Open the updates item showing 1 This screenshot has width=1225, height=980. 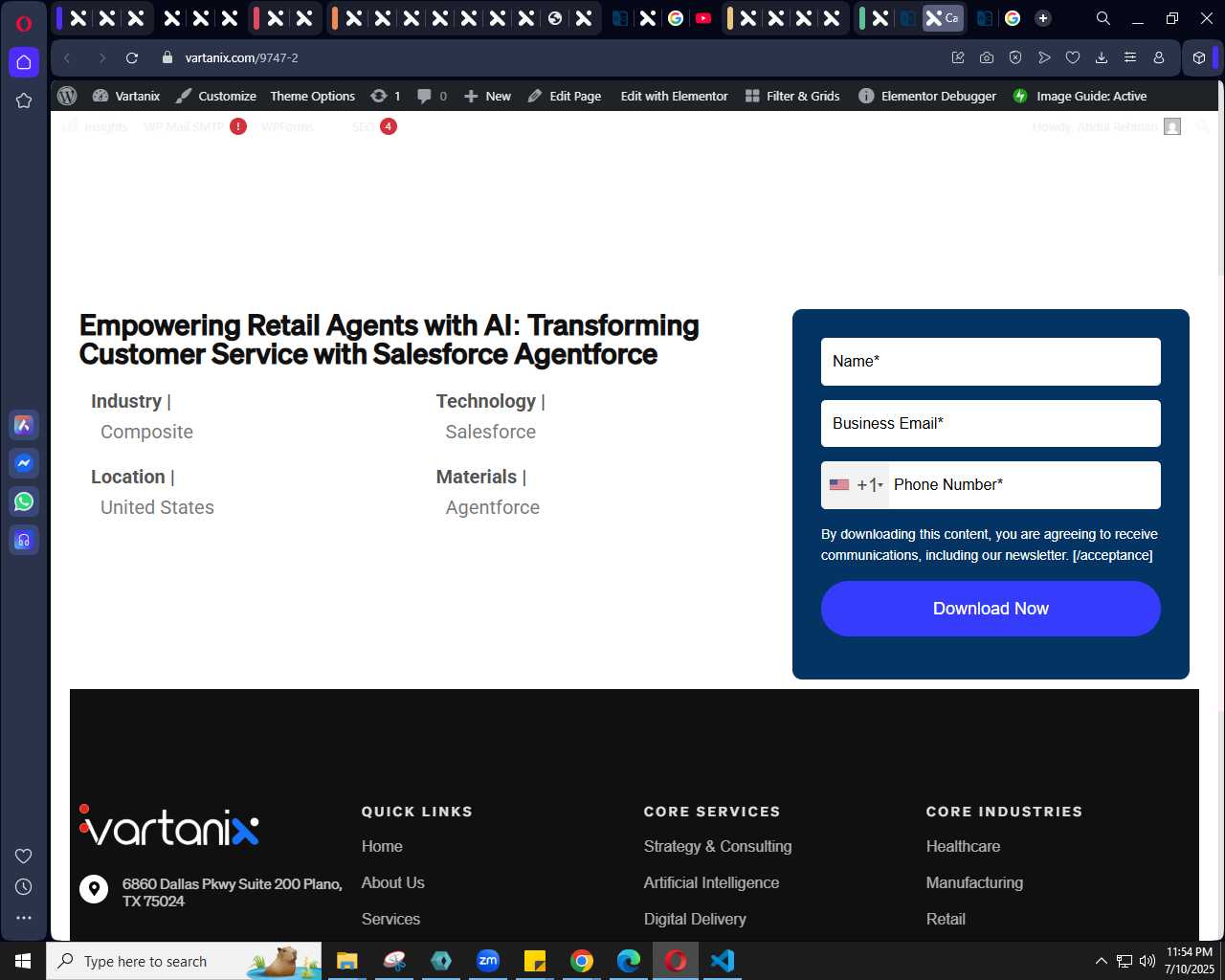pyautogui.click(x=386, y=96)
